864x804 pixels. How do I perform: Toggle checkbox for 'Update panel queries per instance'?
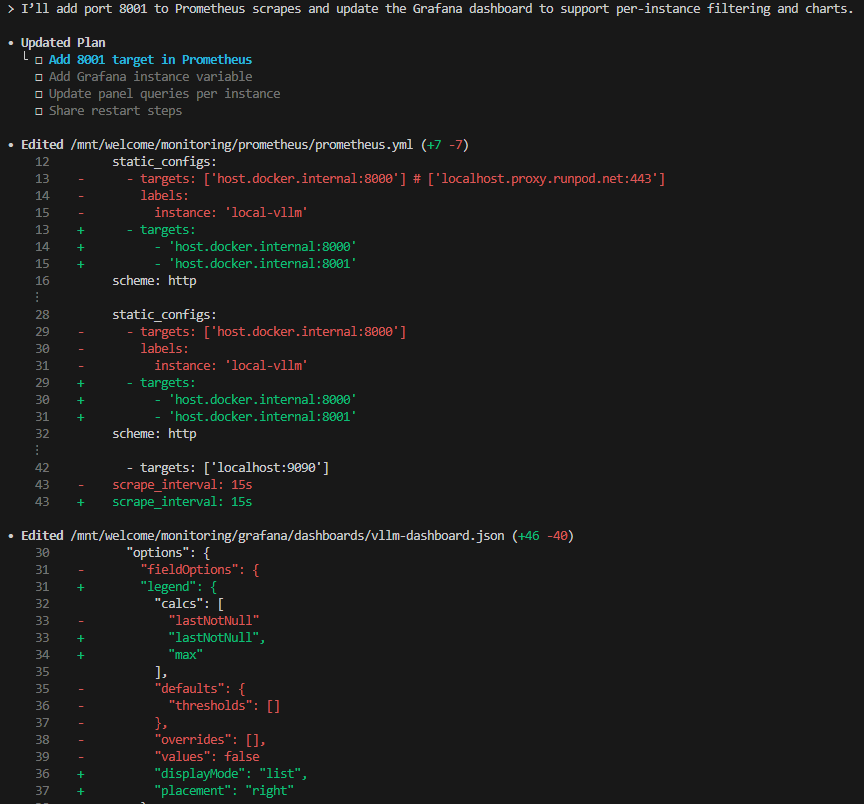39,94
